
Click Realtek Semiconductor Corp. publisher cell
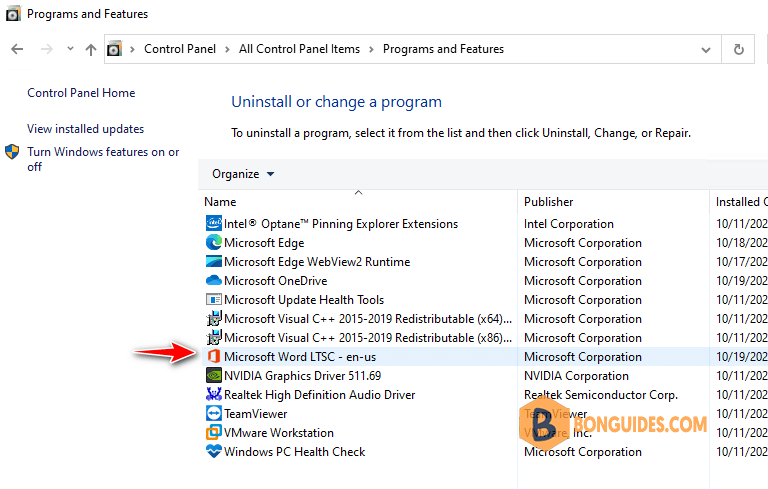click(600, 395)
